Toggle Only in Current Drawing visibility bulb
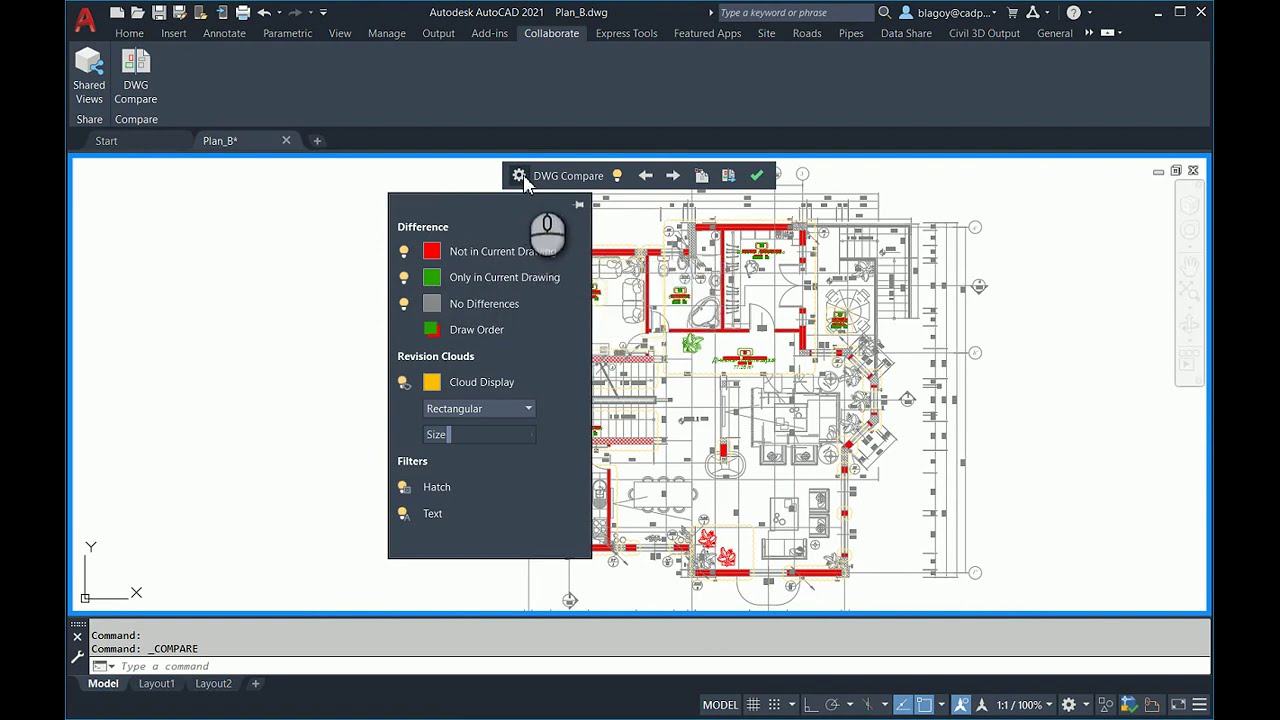Viewport: 1280px width, 720px height. click(404, 278)
